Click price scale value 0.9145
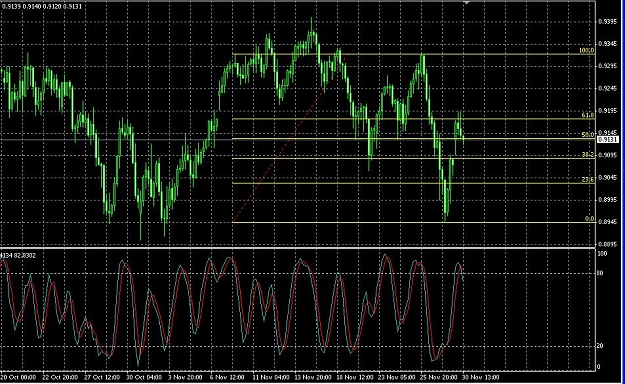 (608, 132)
